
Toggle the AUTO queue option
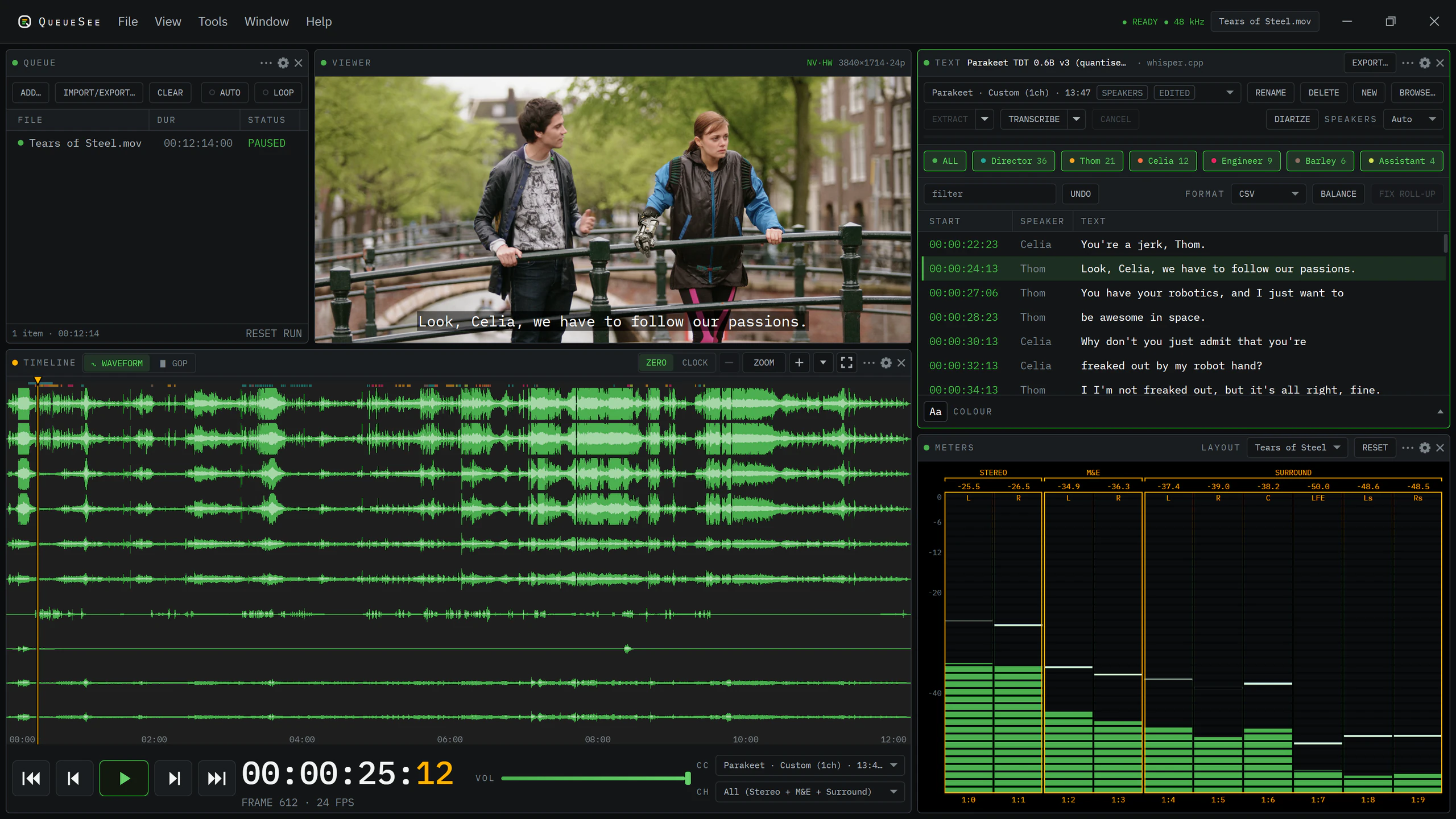click(225, 93)
